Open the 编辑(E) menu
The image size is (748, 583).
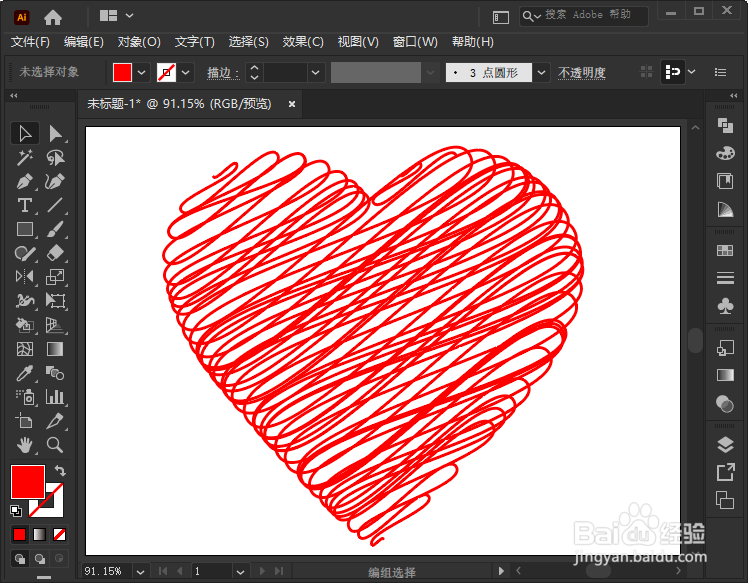coord(83,42)
